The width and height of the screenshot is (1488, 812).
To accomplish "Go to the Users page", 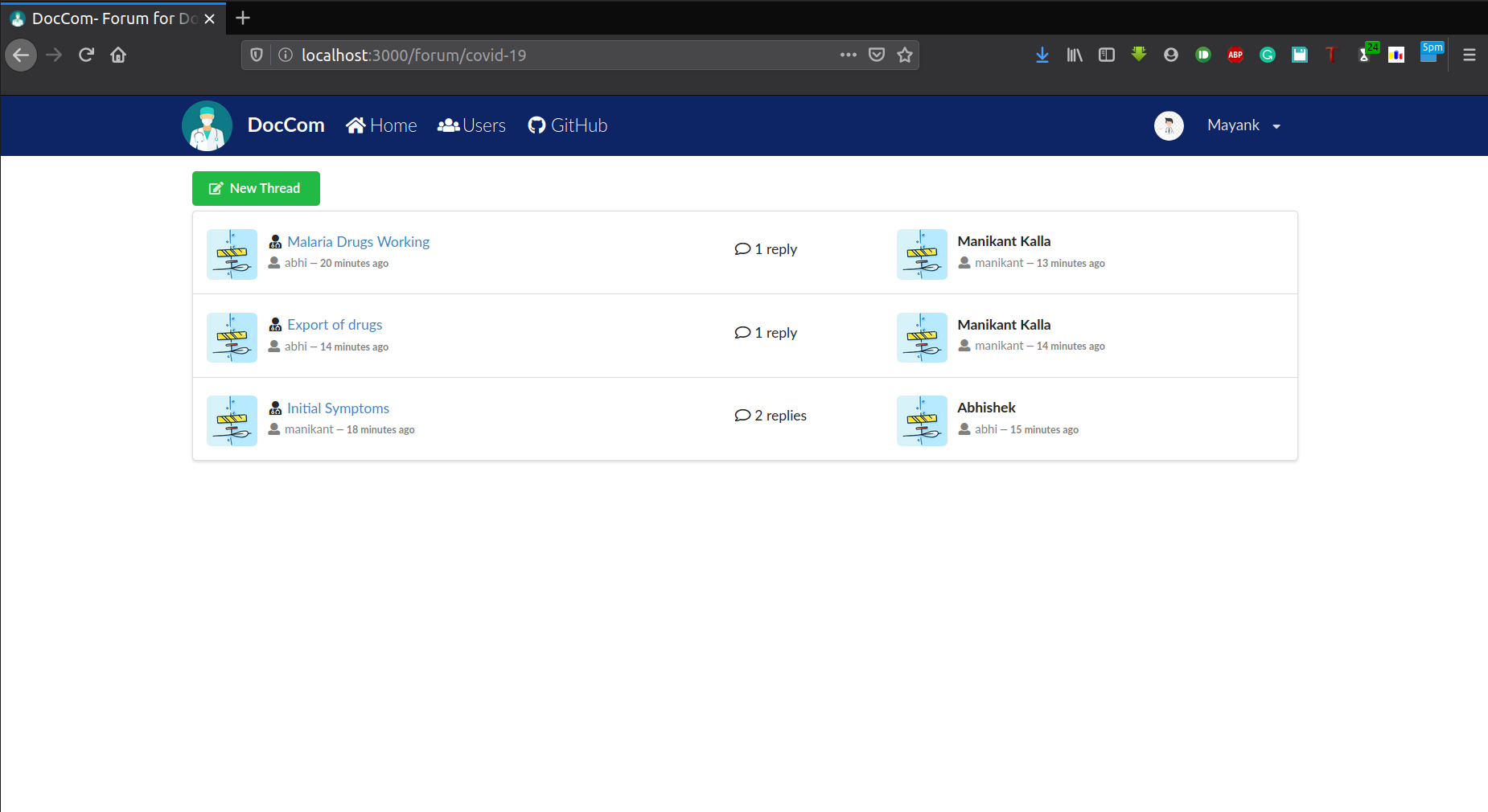I will pos(471,125).
